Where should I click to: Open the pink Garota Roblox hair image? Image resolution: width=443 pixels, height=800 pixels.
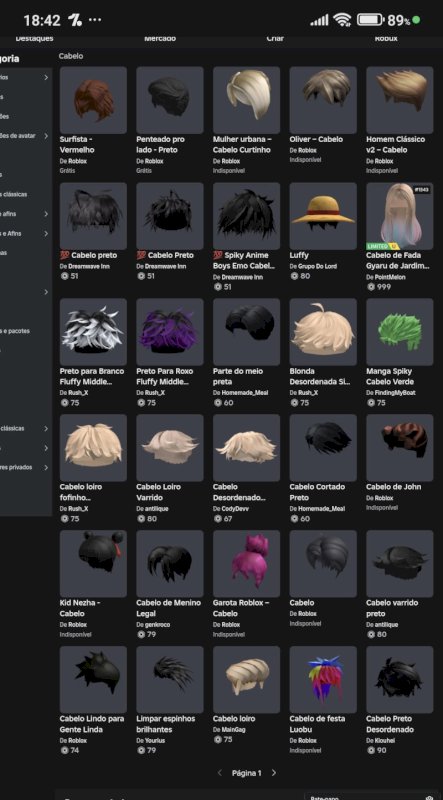[x=246, y=563]
